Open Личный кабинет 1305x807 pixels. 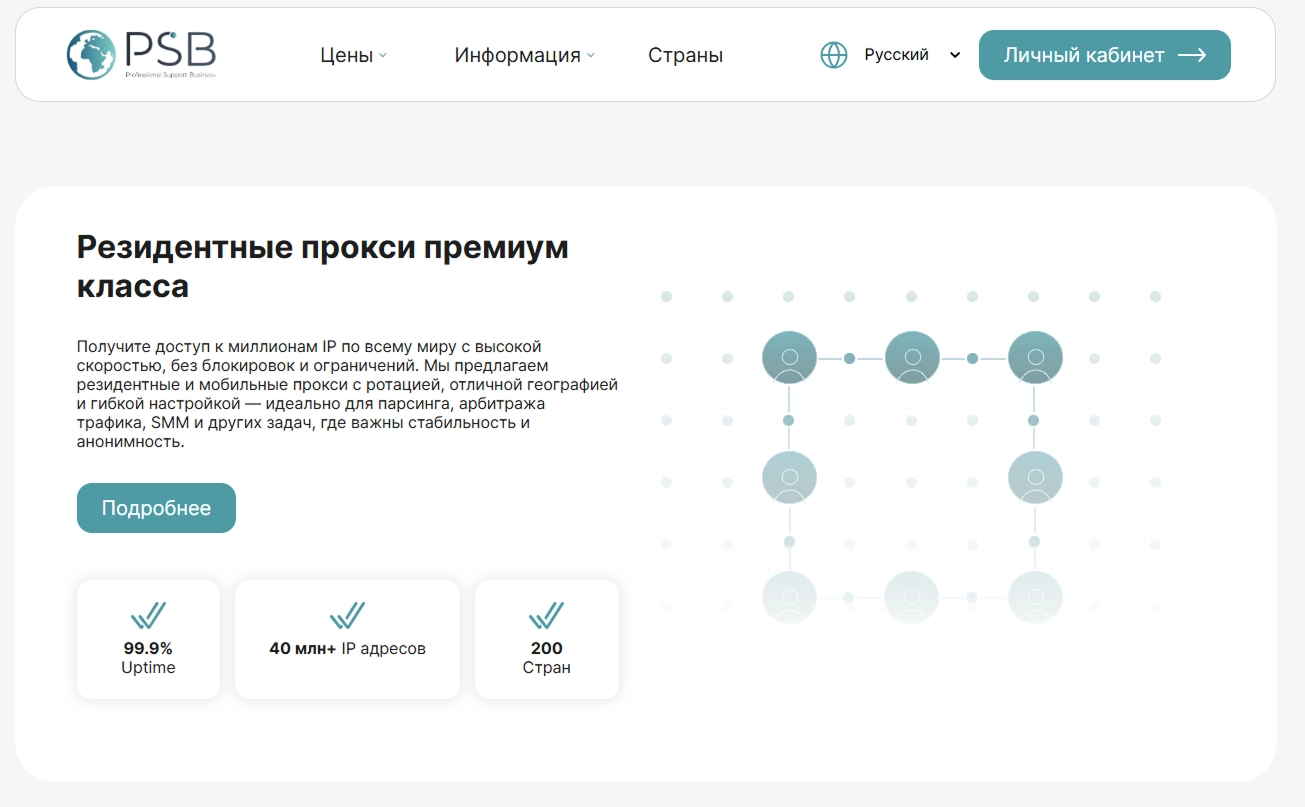(x=1104, y=55)
